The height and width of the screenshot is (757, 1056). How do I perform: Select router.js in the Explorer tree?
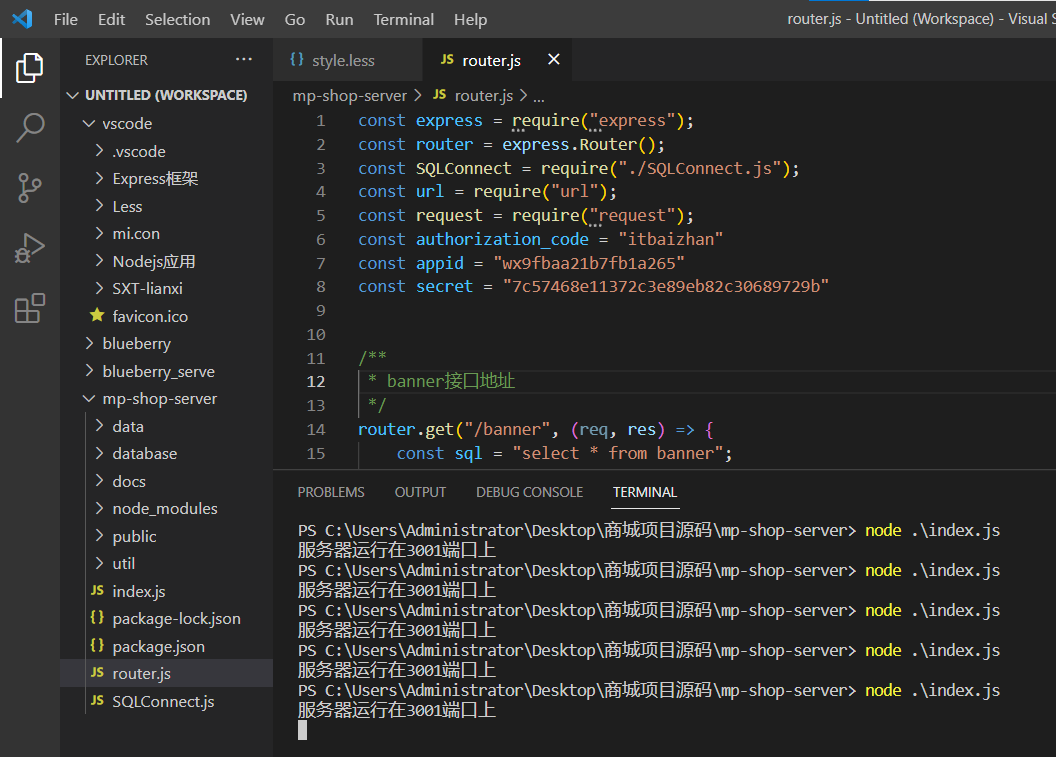(167, 673)
